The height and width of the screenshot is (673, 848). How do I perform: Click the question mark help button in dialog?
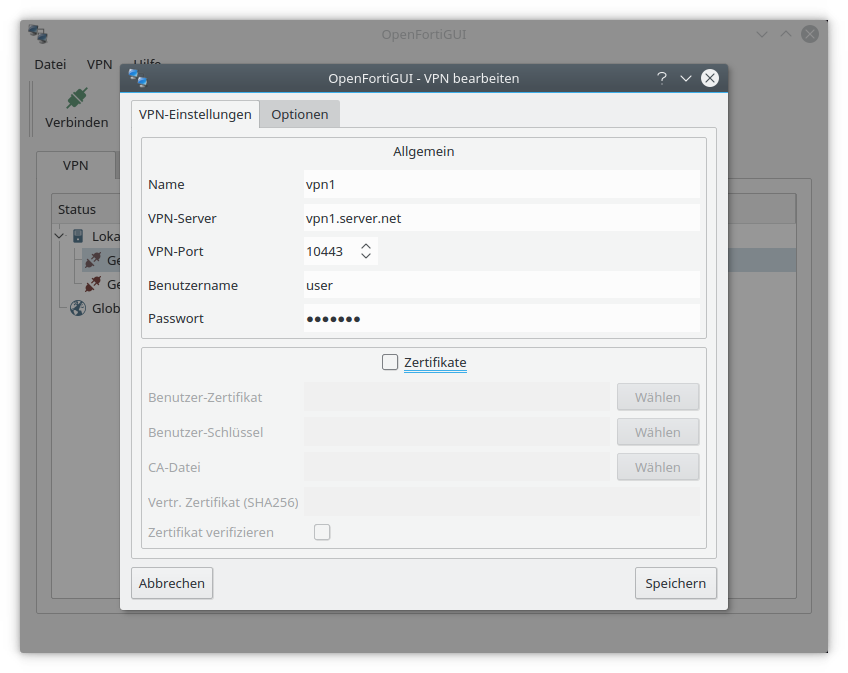(x=661, y=78)
